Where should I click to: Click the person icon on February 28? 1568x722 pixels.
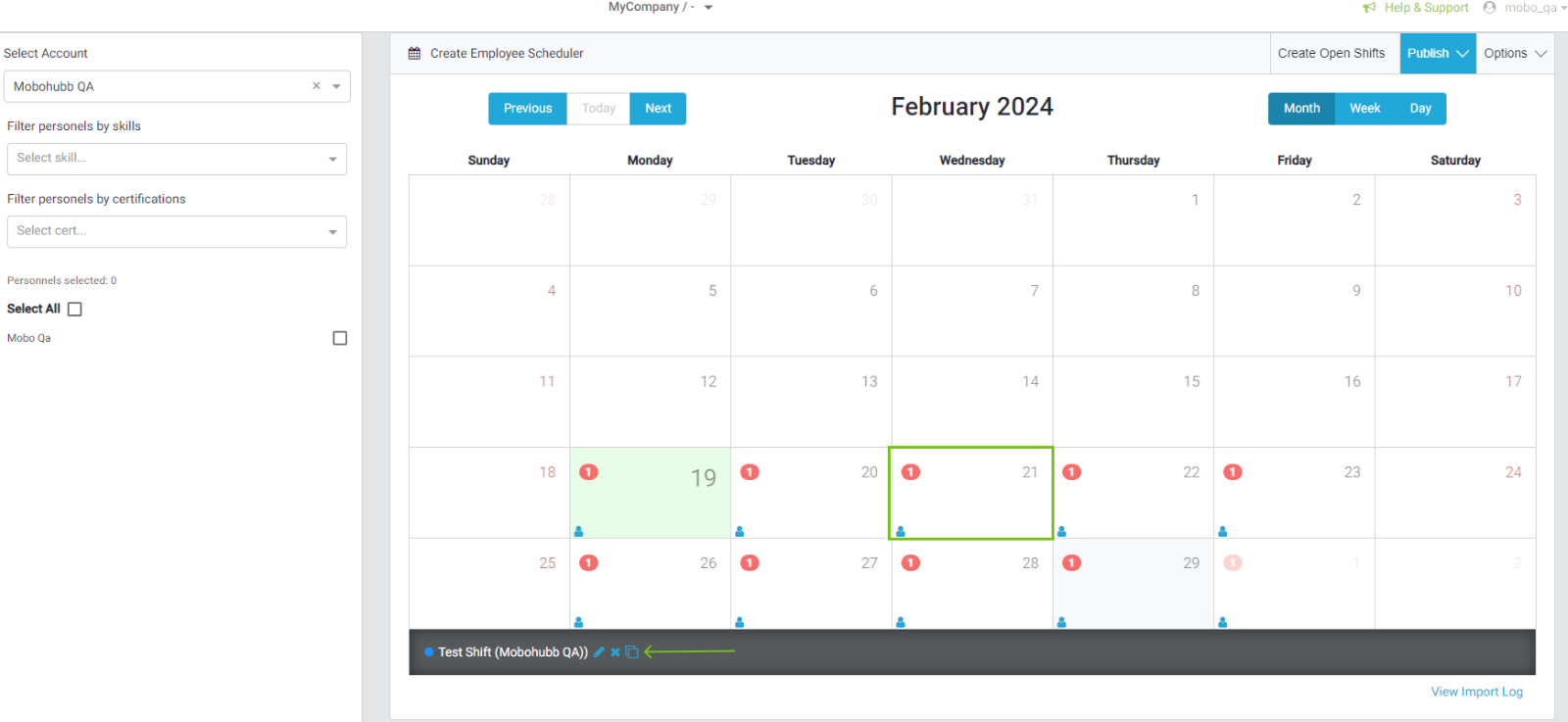(901, 622)
